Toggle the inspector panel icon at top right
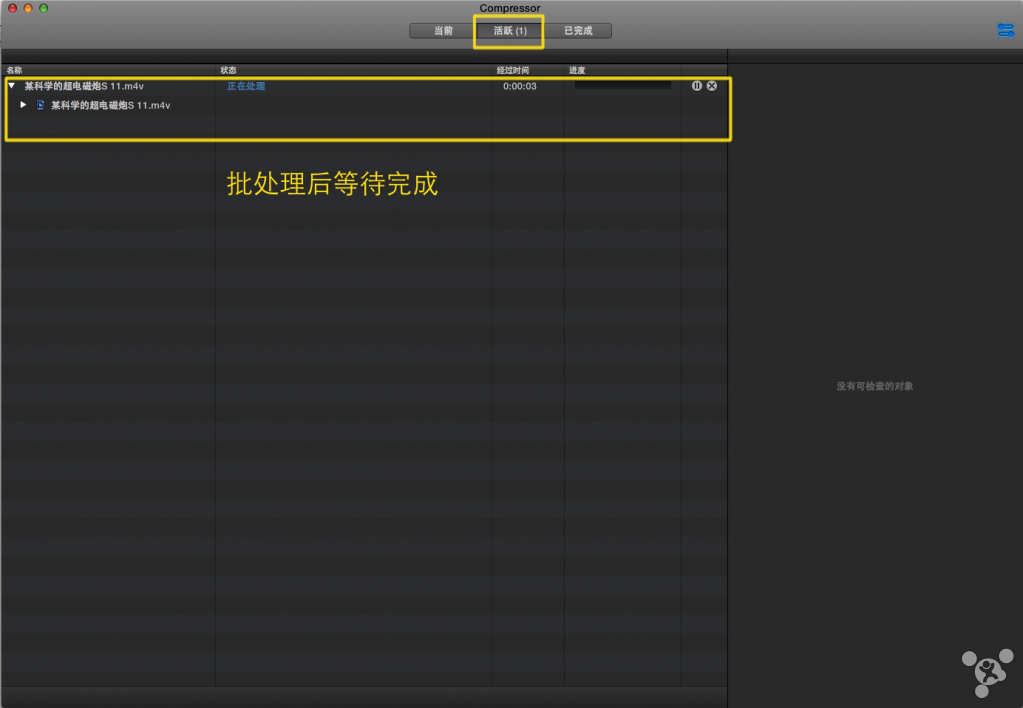This screenshot has width=1023, height=708. (x=1005, y=30)
